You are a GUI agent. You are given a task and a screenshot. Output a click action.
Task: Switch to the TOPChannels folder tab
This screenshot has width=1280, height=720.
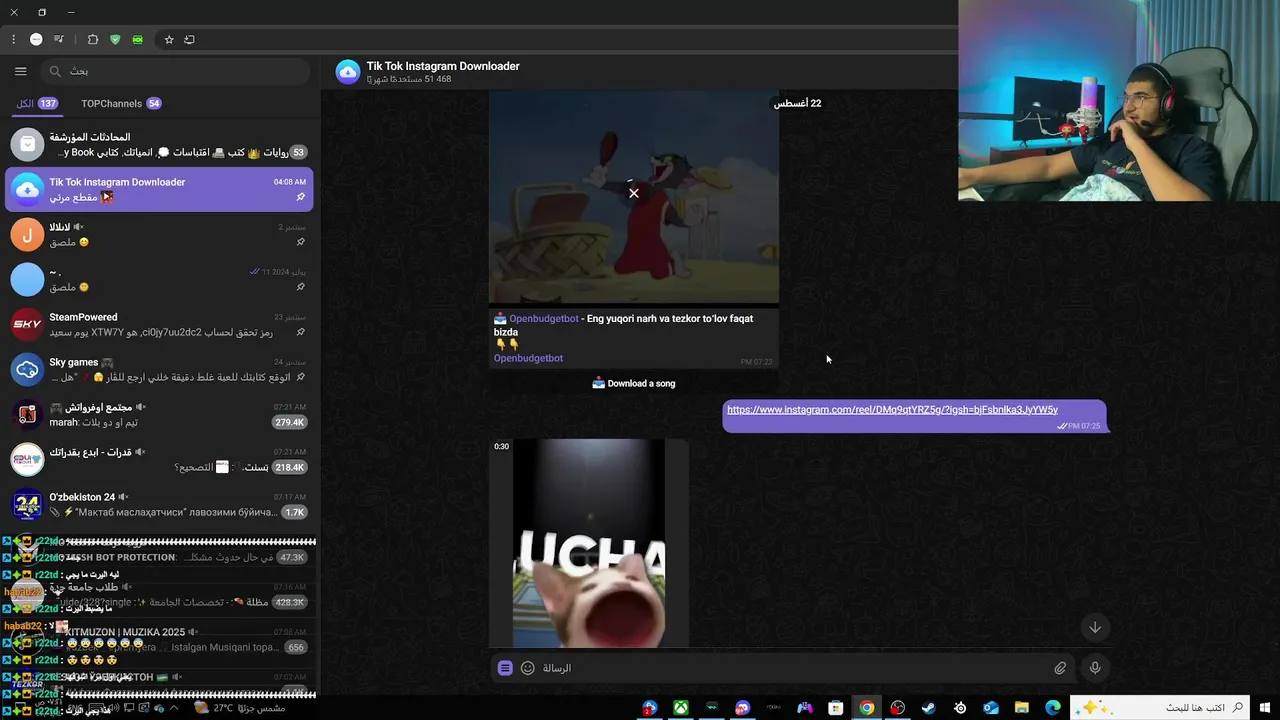pos(121,104)
